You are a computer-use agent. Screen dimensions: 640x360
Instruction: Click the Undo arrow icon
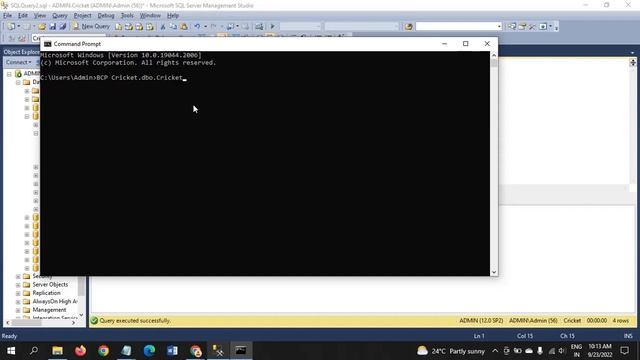tap(198, 27)
